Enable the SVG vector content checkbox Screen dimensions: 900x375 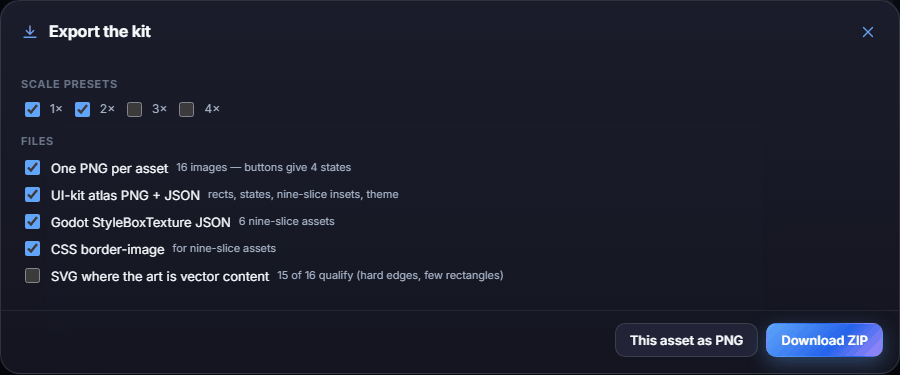tap(33, 276)
